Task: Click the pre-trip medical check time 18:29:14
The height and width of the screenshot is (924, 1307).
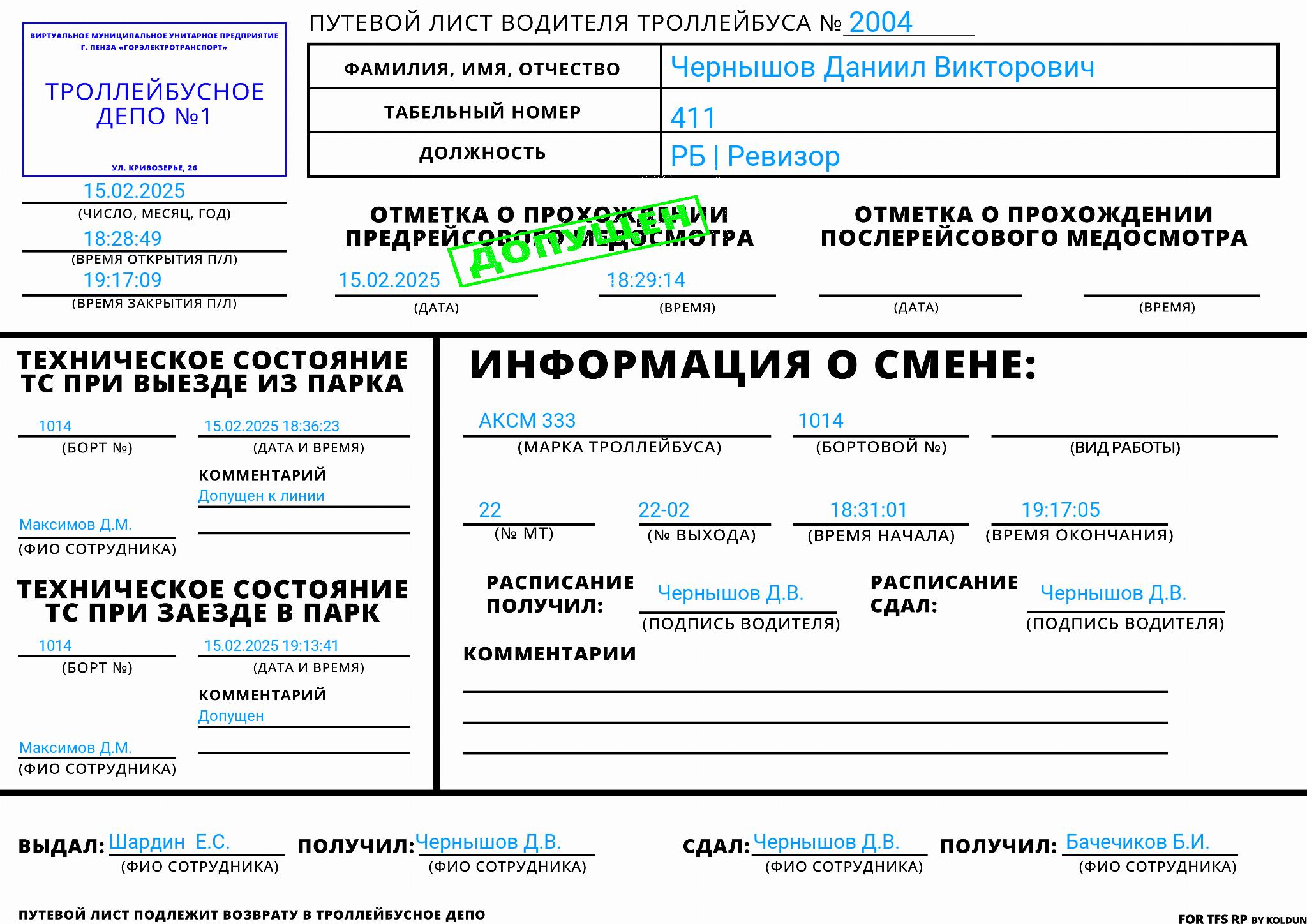Action: (646, 280)
